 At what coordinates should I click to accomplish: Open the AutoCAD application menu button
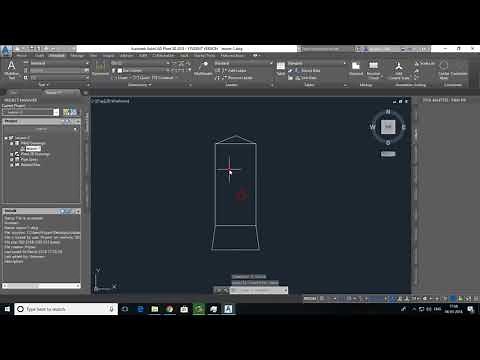coord(6,51)
